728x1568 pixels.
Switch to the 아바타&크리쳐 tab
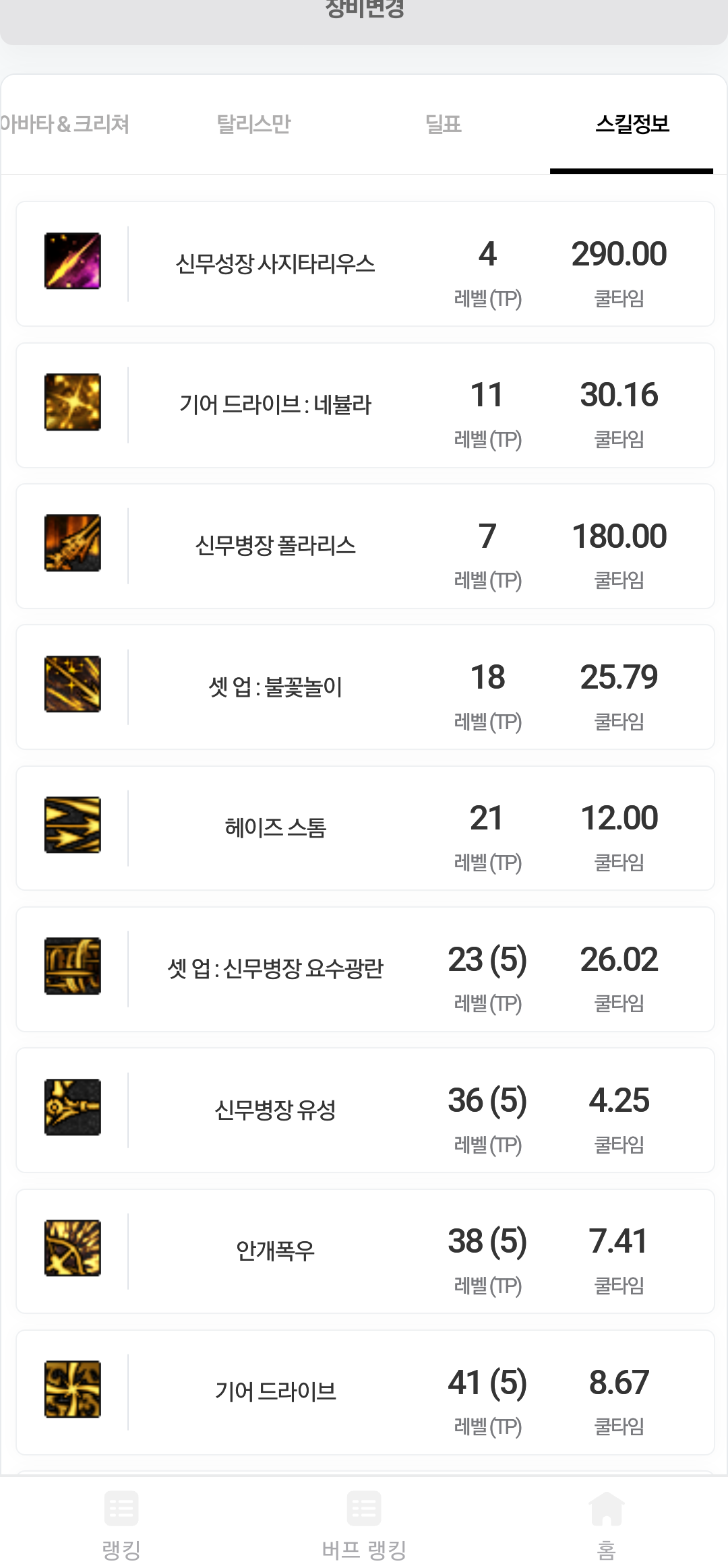(65, 124)
